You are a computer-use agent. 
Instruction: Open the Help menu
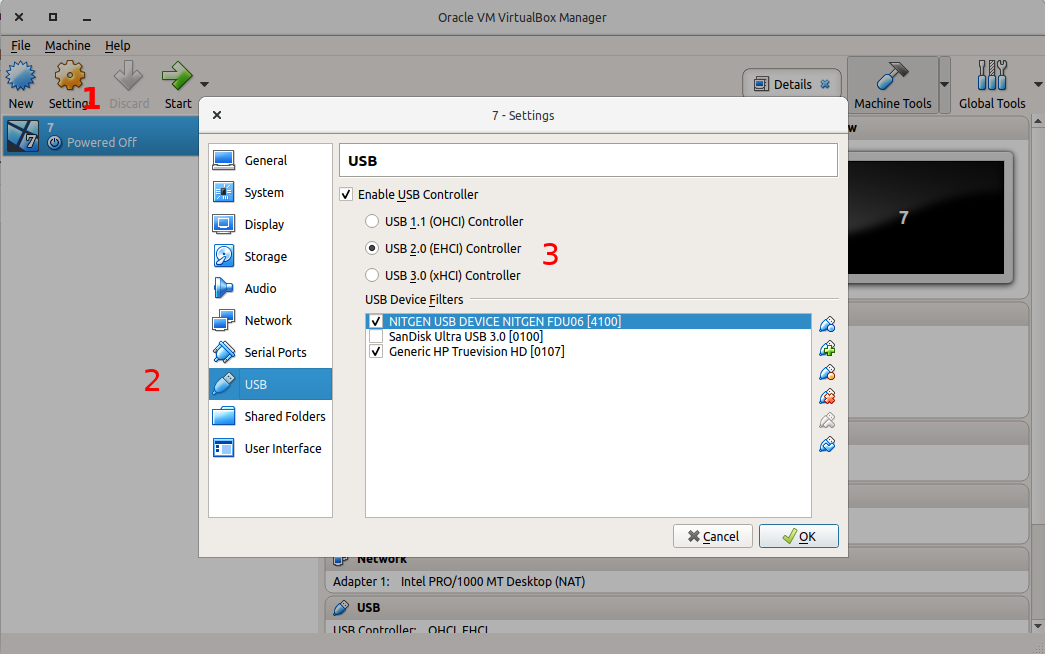click(x=117, y=45)
